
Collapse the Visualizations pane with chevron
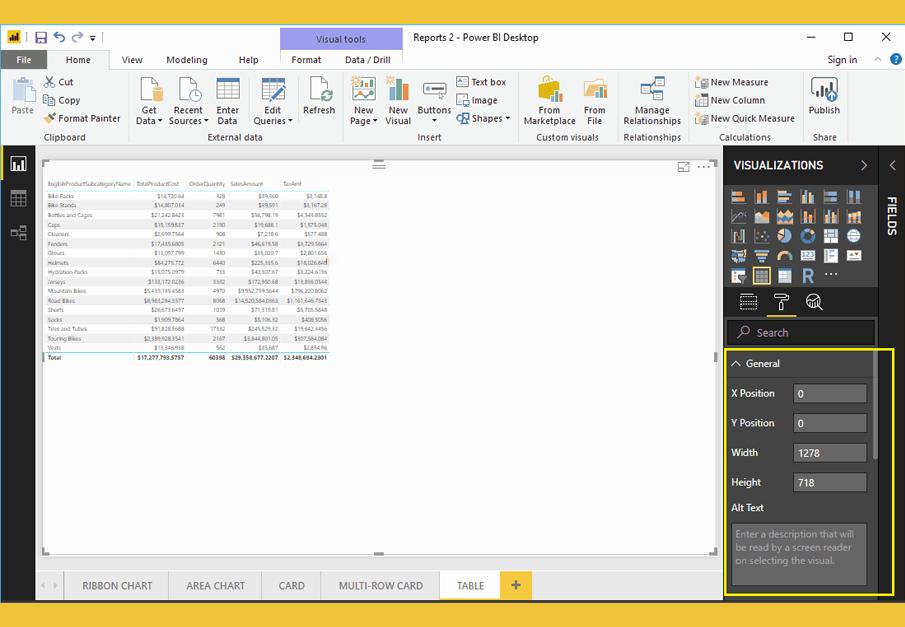[x=864, y=165]
